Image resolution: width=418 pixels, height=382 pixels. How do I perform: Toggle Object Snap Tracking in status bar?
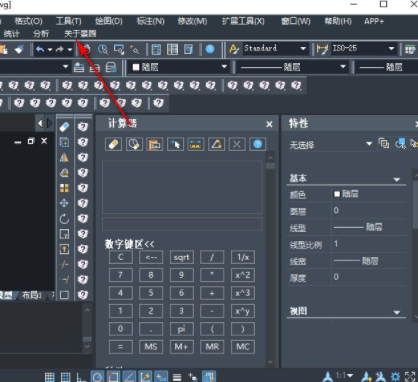pyautogui.click(x=129, y=377)
